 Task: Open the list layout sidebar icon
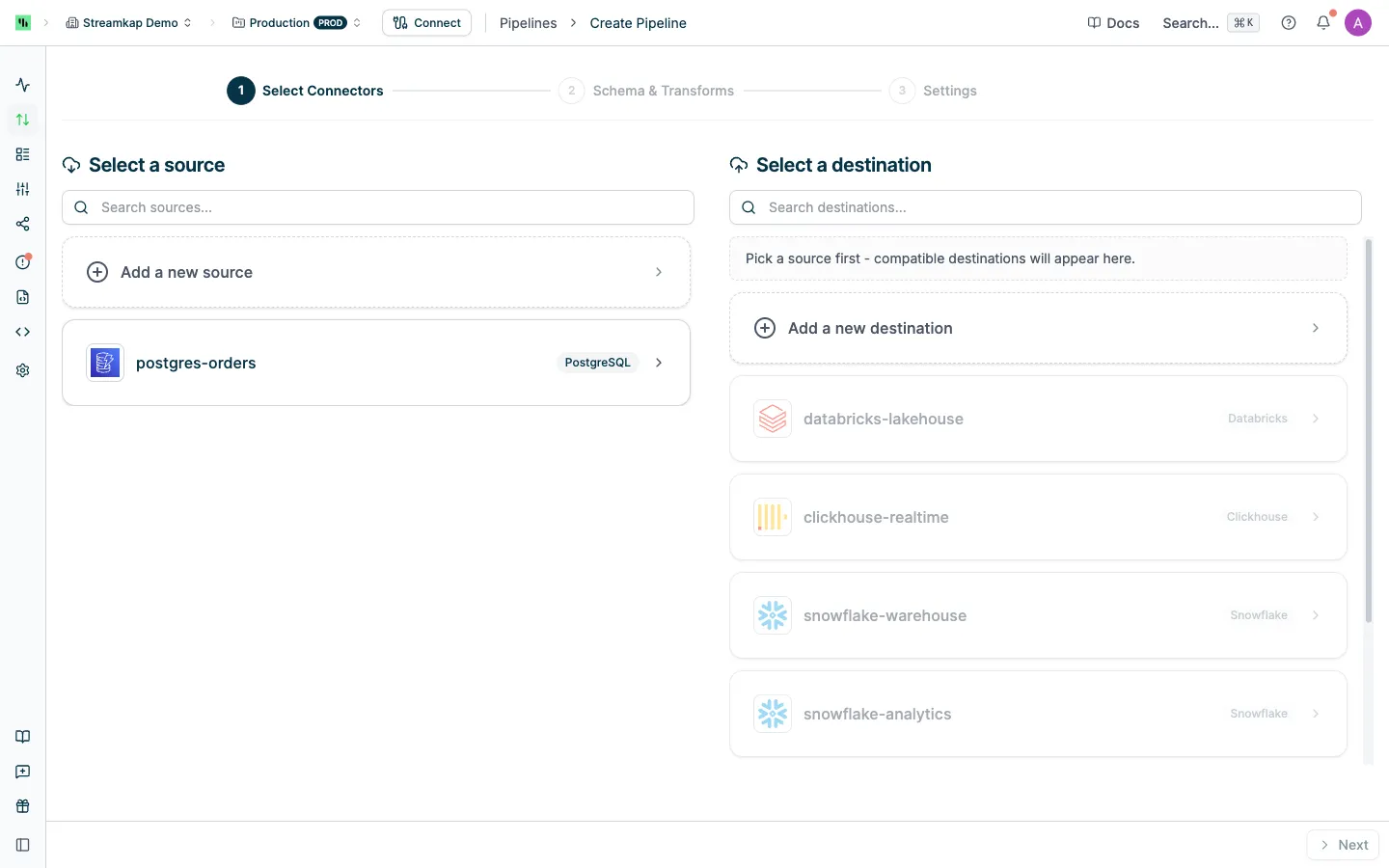[x=23, y=154]
